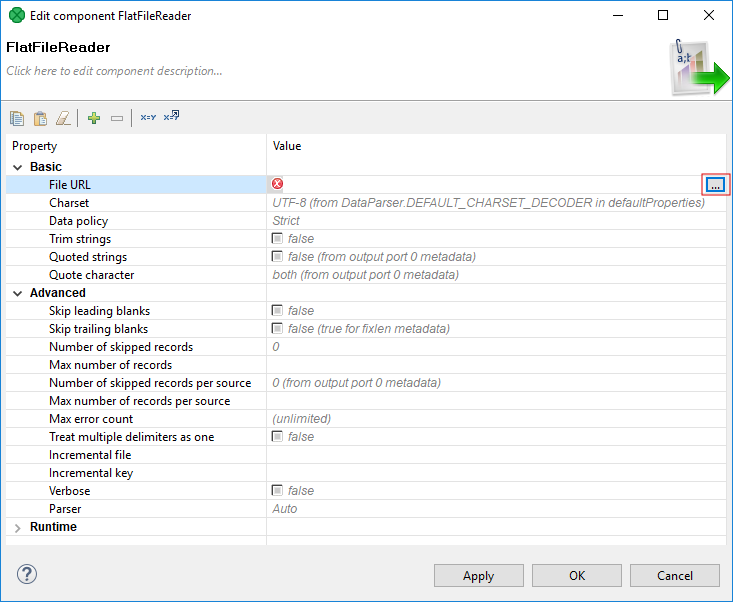The width and height of the screenshot is (733, 602).
Task: Click the paste clipboard icon
Action: 41,118
